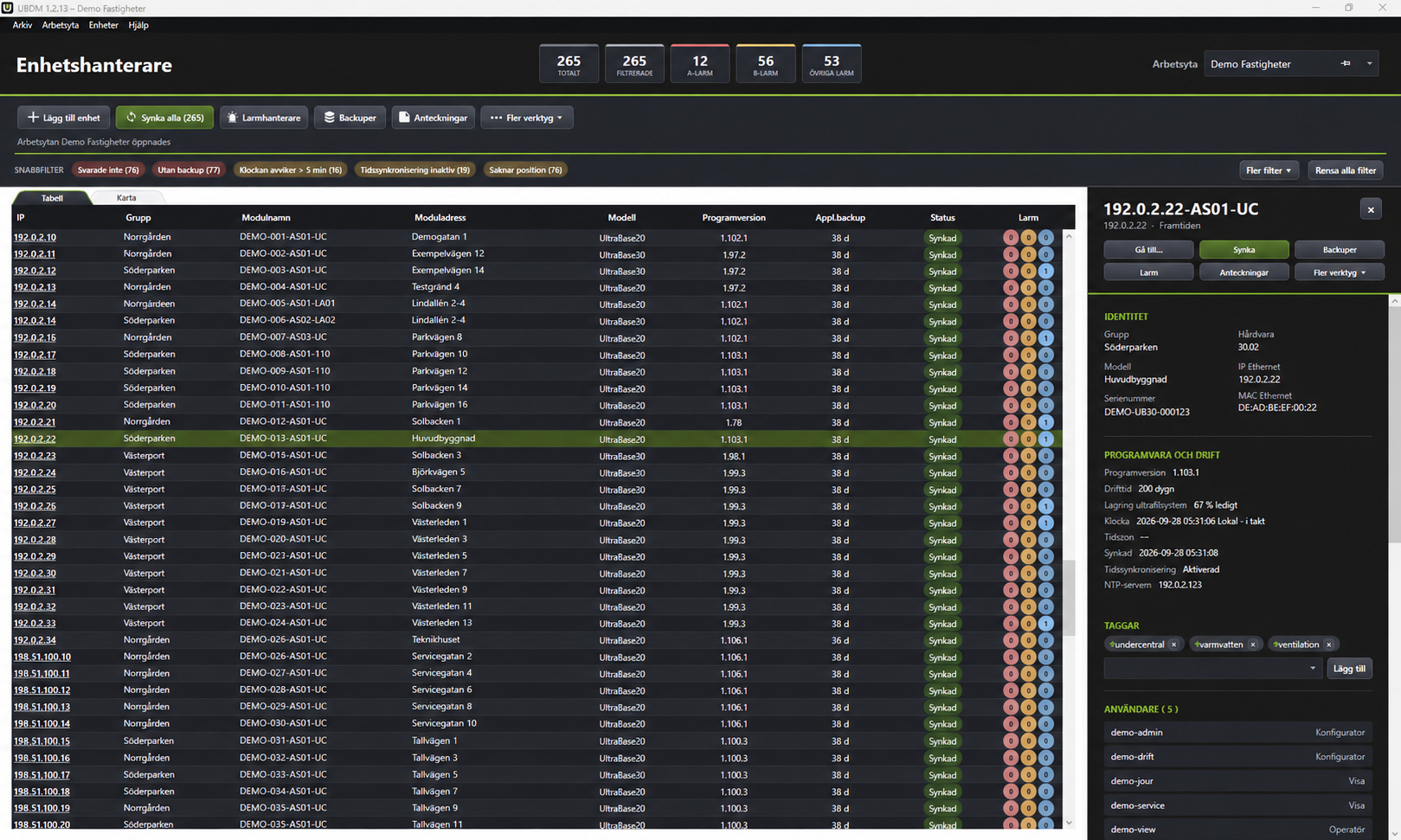This screenshot has width=1401, height=840.
Task: Expand the toolbar Fler verktyg dropdown
Action: 526,118
